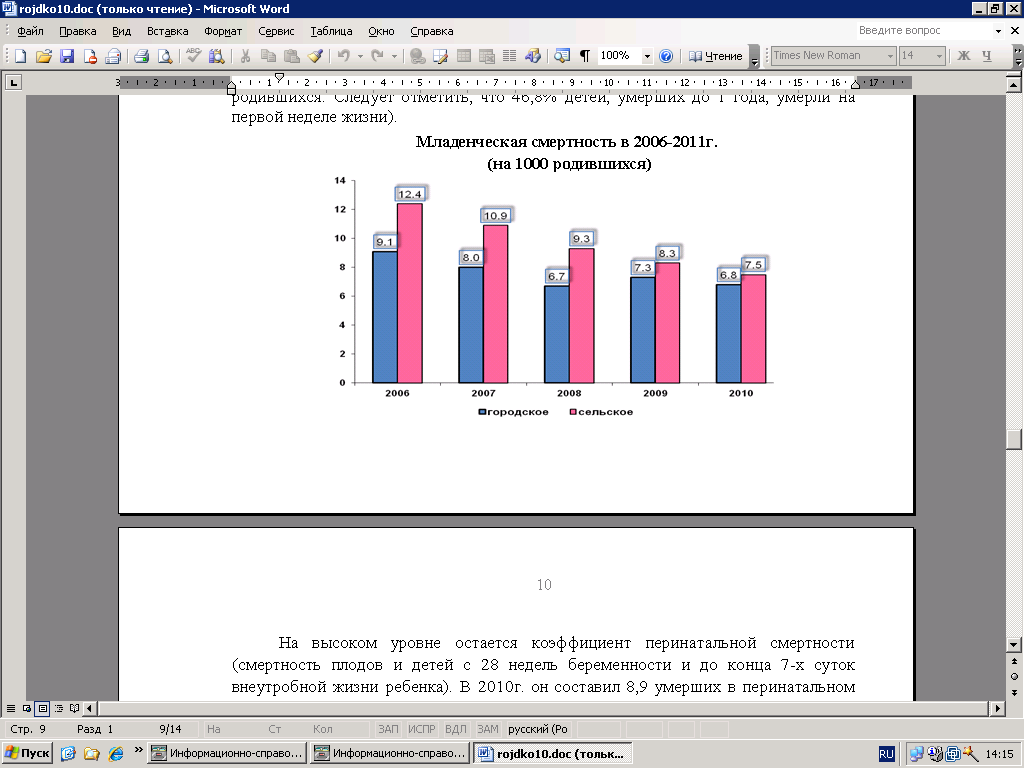Screen dimensions: 1024x768
Task: Click the vertical scrollbar thumb
Action: [1014, 439]
